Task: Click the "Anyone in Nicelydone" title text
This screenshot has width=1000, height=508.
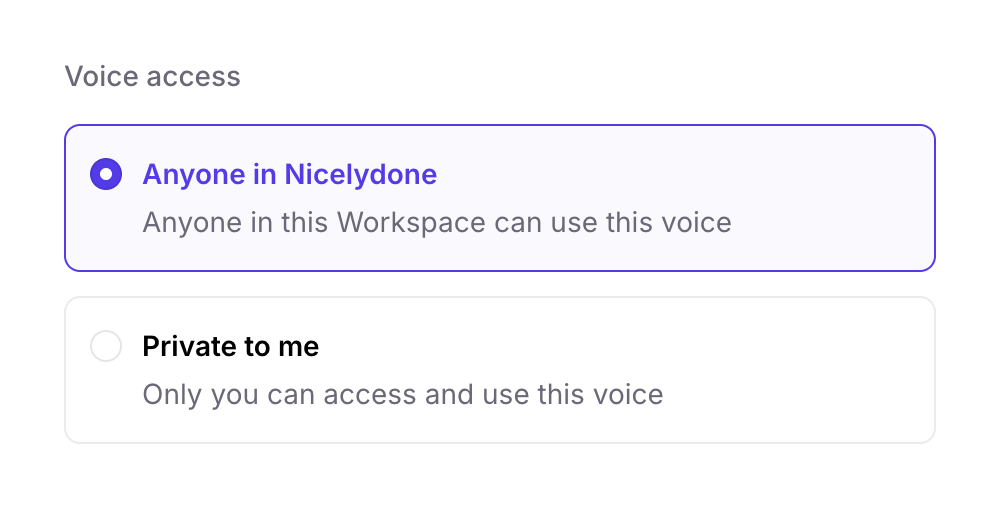Action: point(289,175)
